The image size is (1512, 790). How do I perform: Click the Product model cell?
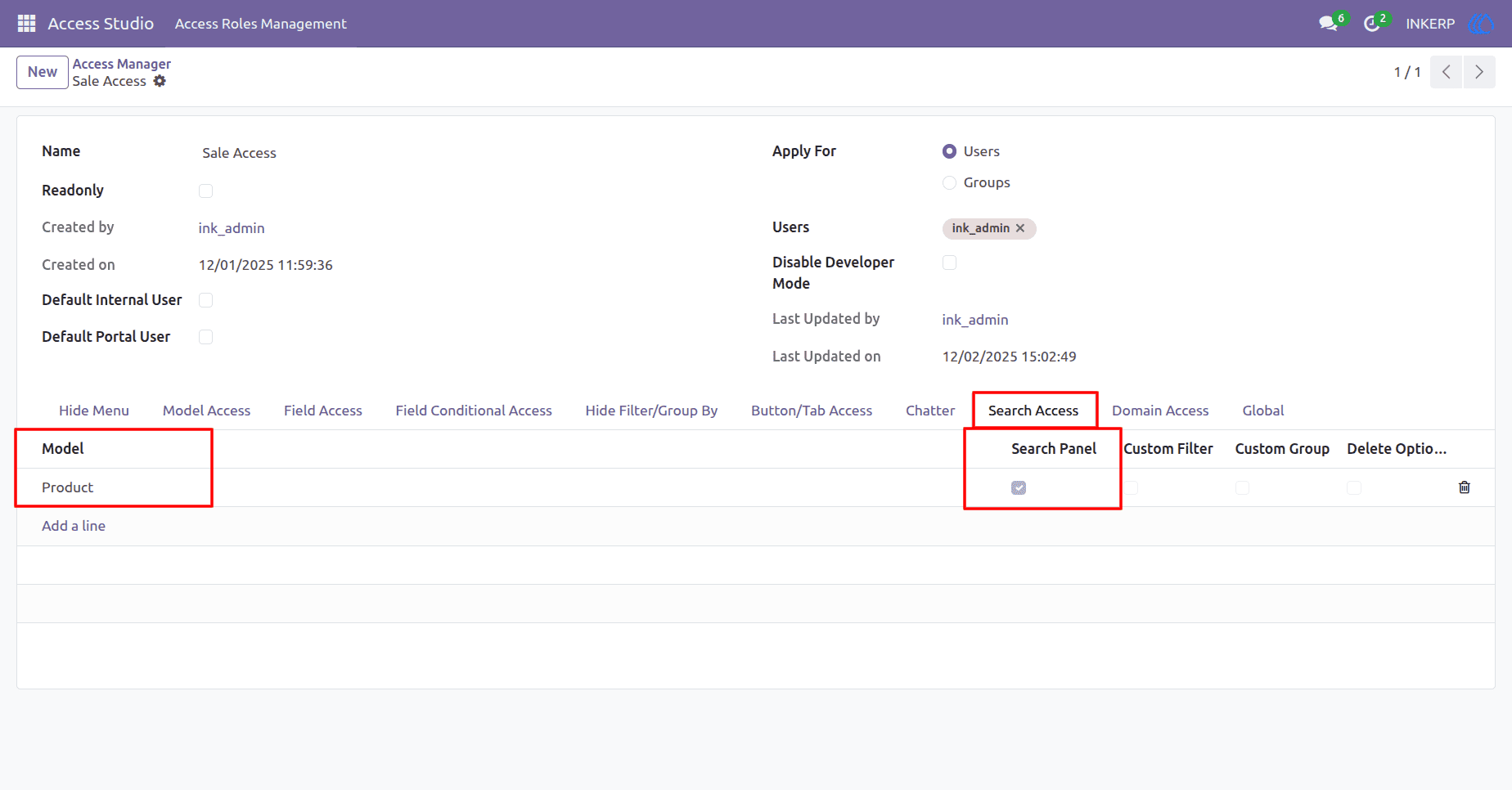click(x=68, y=487)
